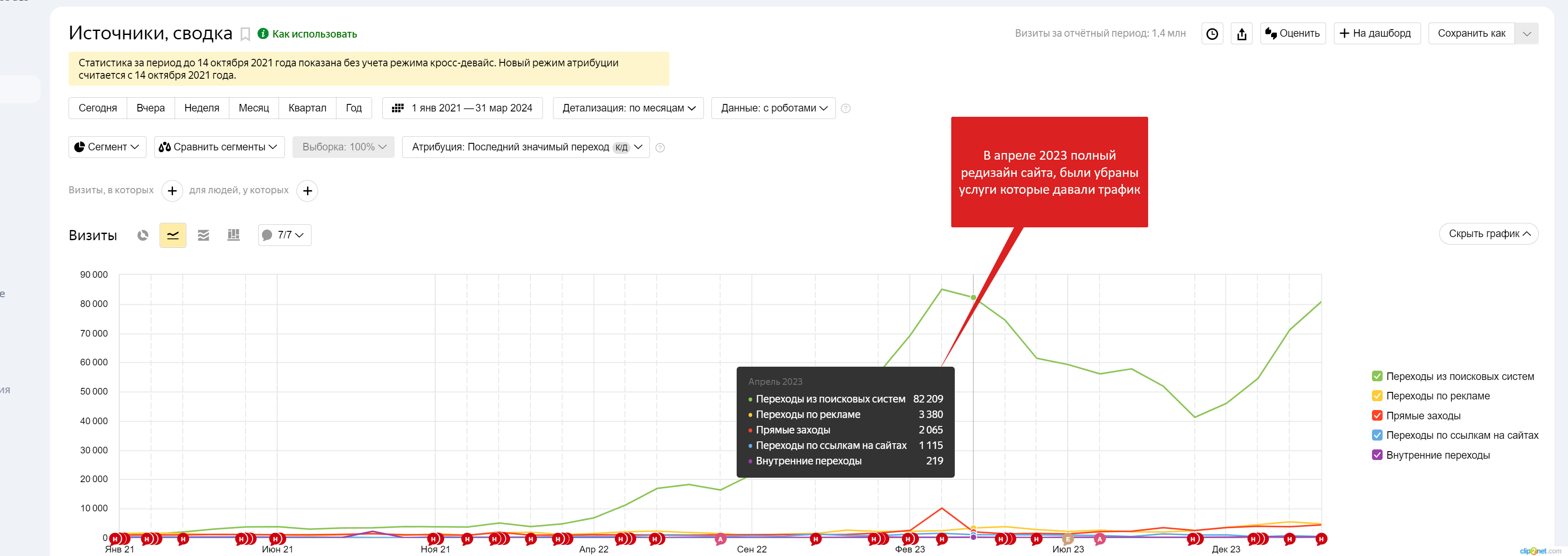This screenshot has width=1568, height=556.
Task: Select the line chart view icon
Action: [x=173, y=235]
